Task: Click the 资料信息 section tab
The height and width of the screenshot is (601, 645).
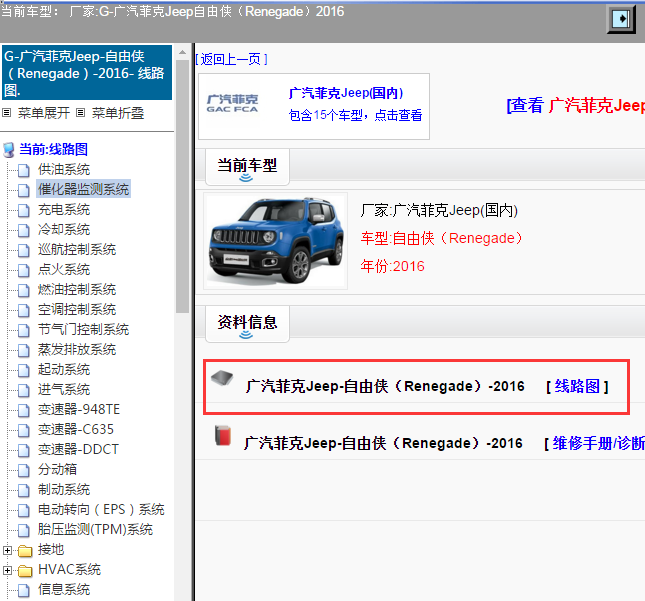Action: point(247,324)
